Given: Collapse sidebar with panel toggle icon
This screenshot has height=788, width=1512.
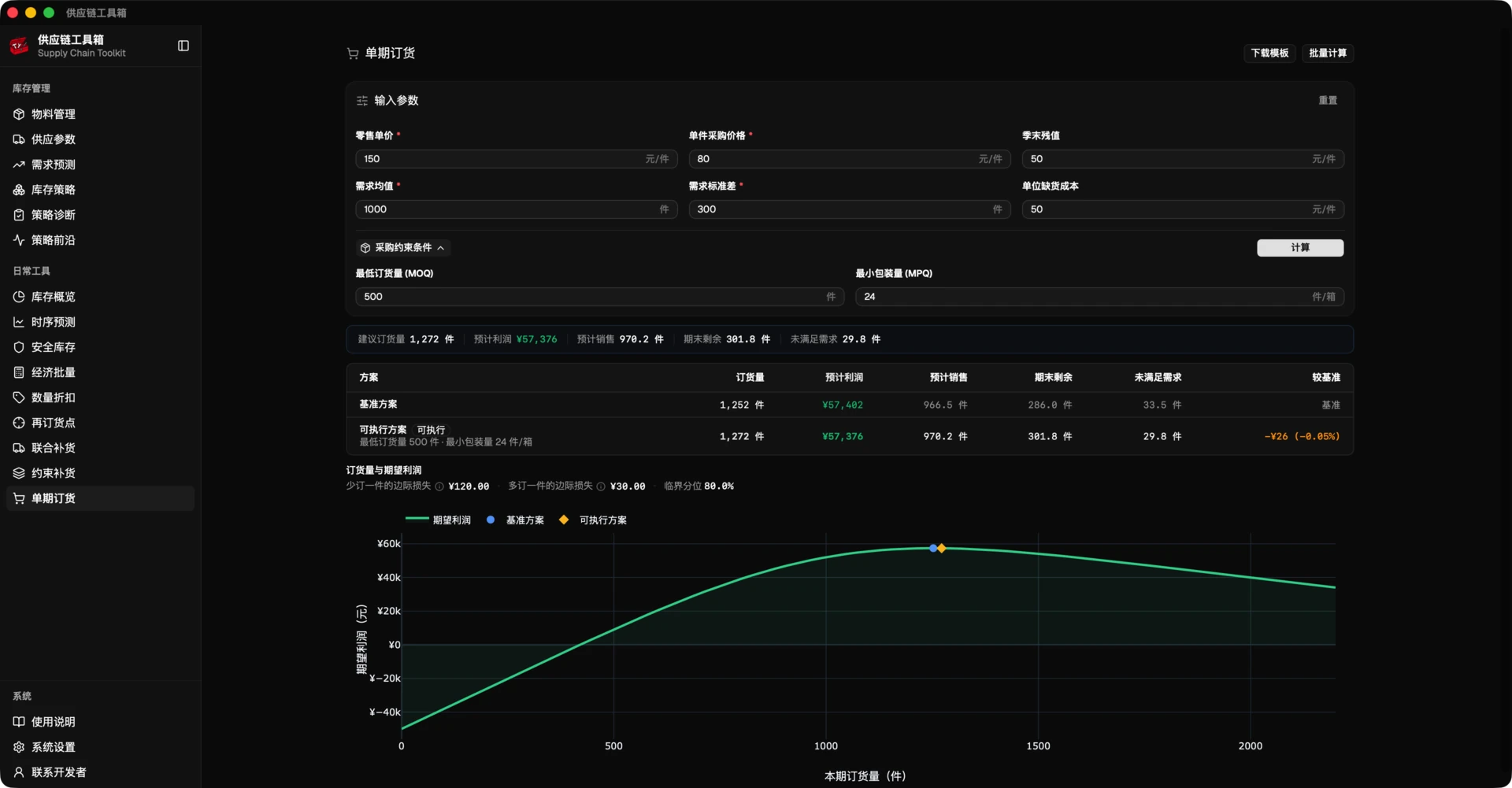Looking at the screenshot, I should point(183,46).
